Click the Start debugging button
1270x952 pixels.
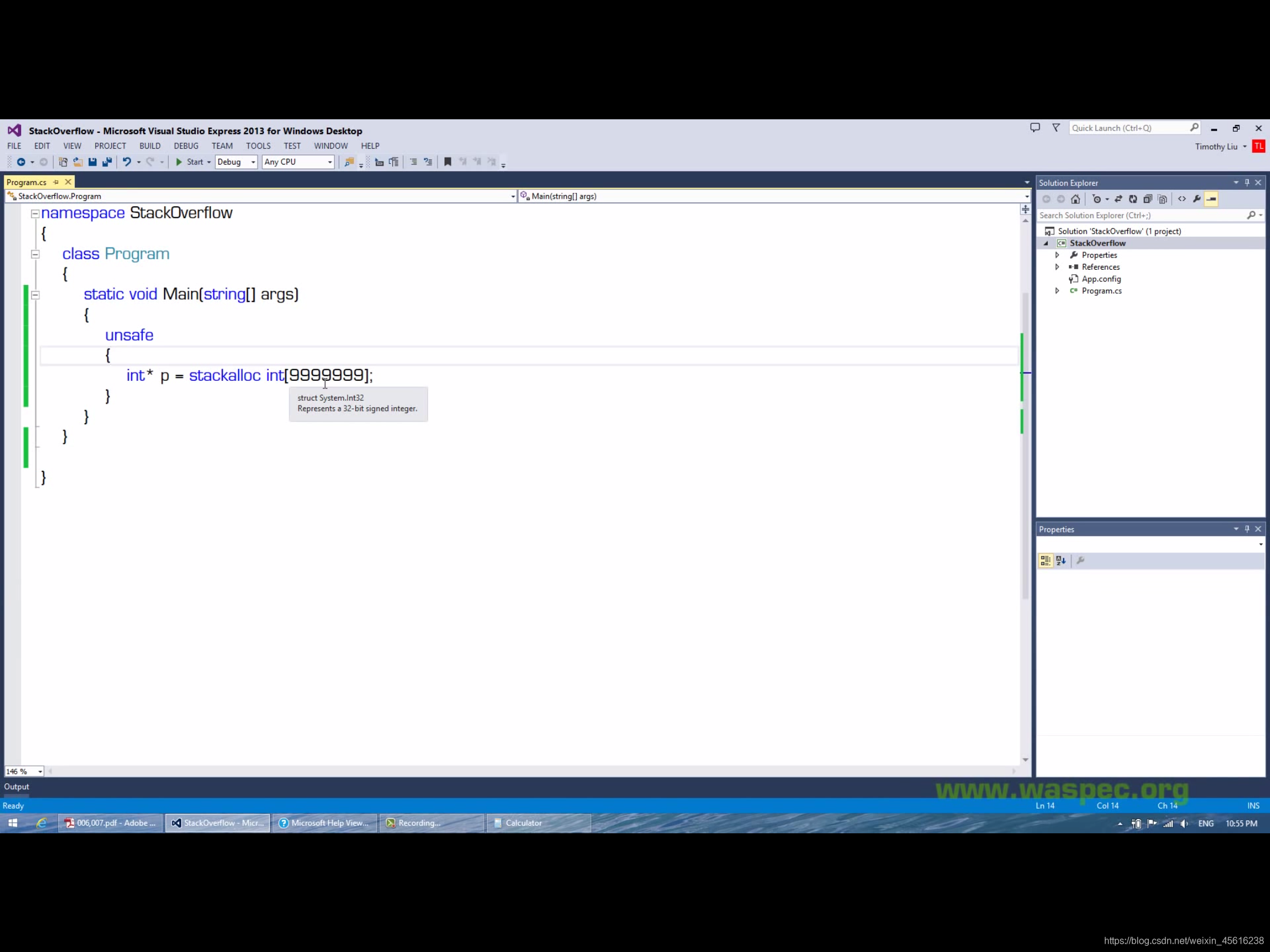[x=189, y=162]
